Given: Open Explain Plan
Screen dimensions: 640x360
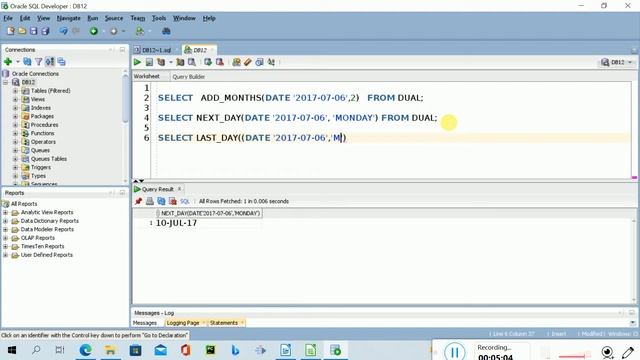Looking at the screenshot, I should [x=161, y=62].
